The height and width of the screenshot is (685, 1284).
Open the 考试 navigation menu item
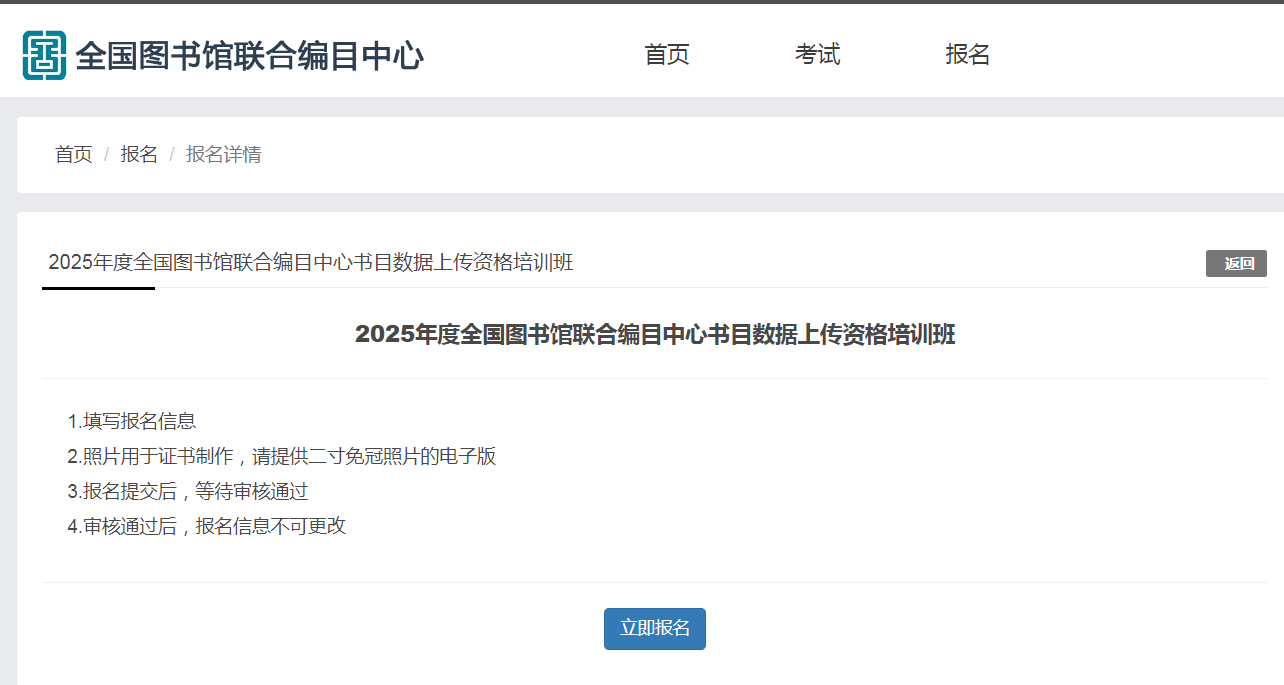(x=818, y=55)
